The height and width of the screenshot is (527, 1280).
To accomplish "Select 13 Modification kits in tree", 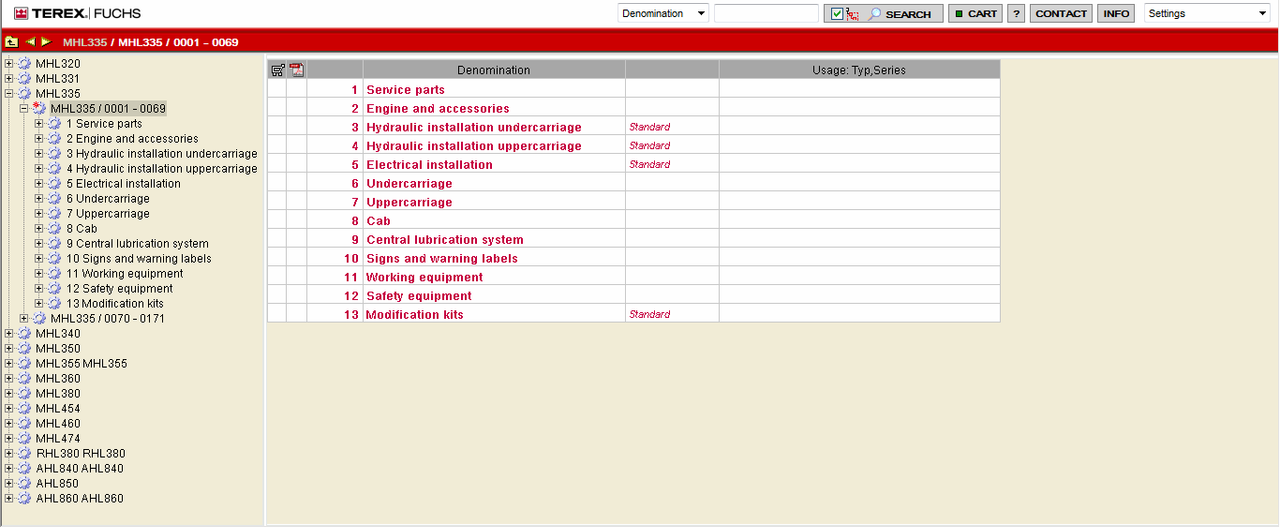I will (115, 304).
